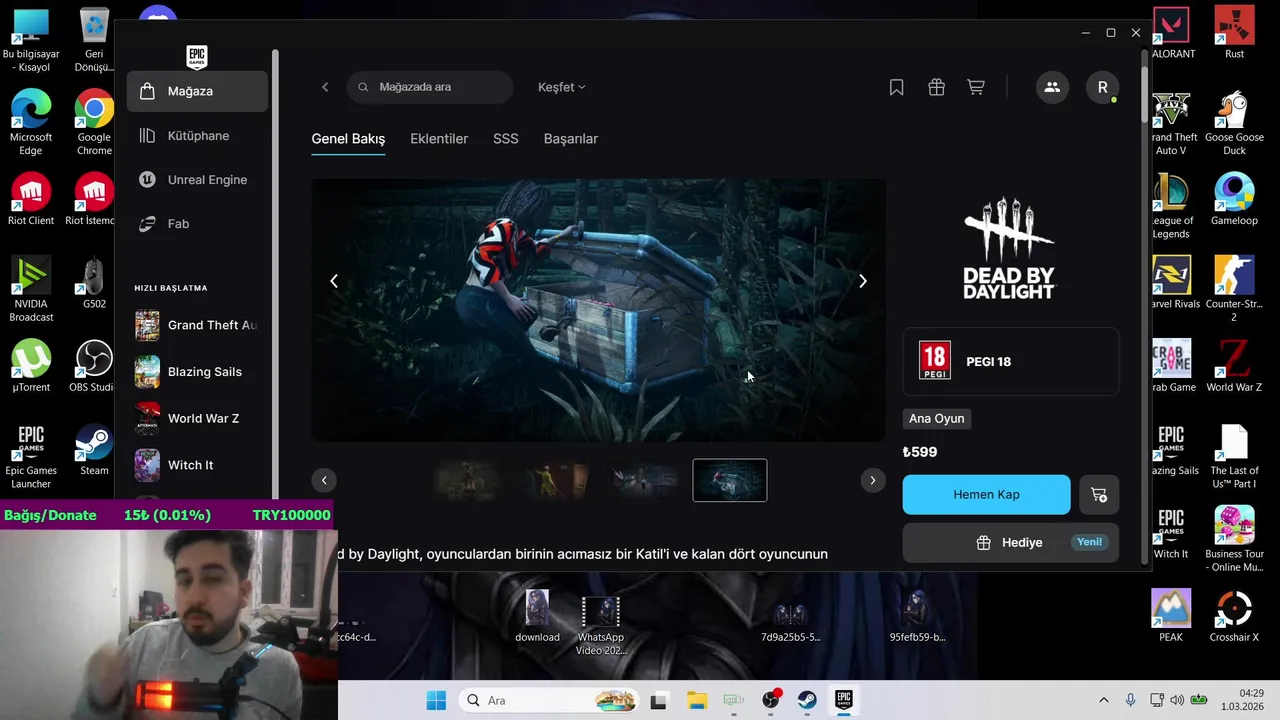The image size is (1280, 720).
Task: Click the taskbar Ara search box
Action: (x=550, y=700)
